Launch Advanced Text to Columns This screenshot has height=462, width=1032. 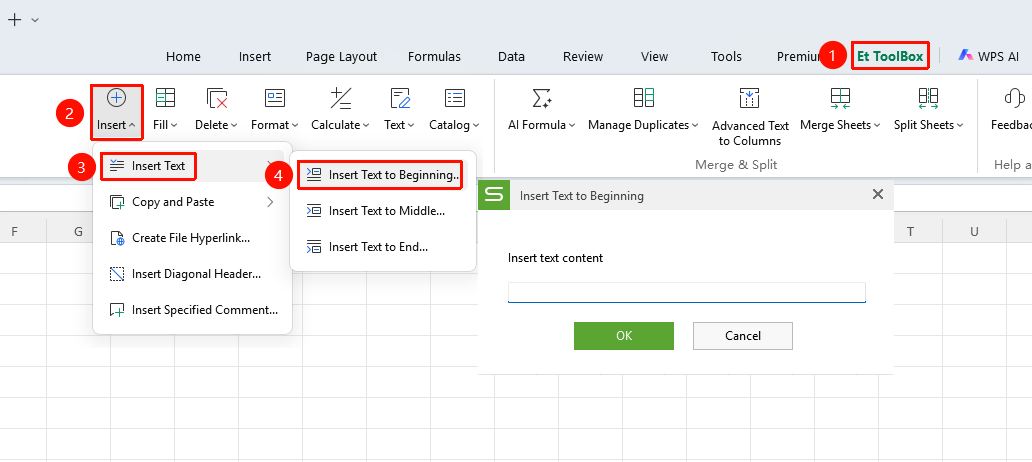click(750, 116)
